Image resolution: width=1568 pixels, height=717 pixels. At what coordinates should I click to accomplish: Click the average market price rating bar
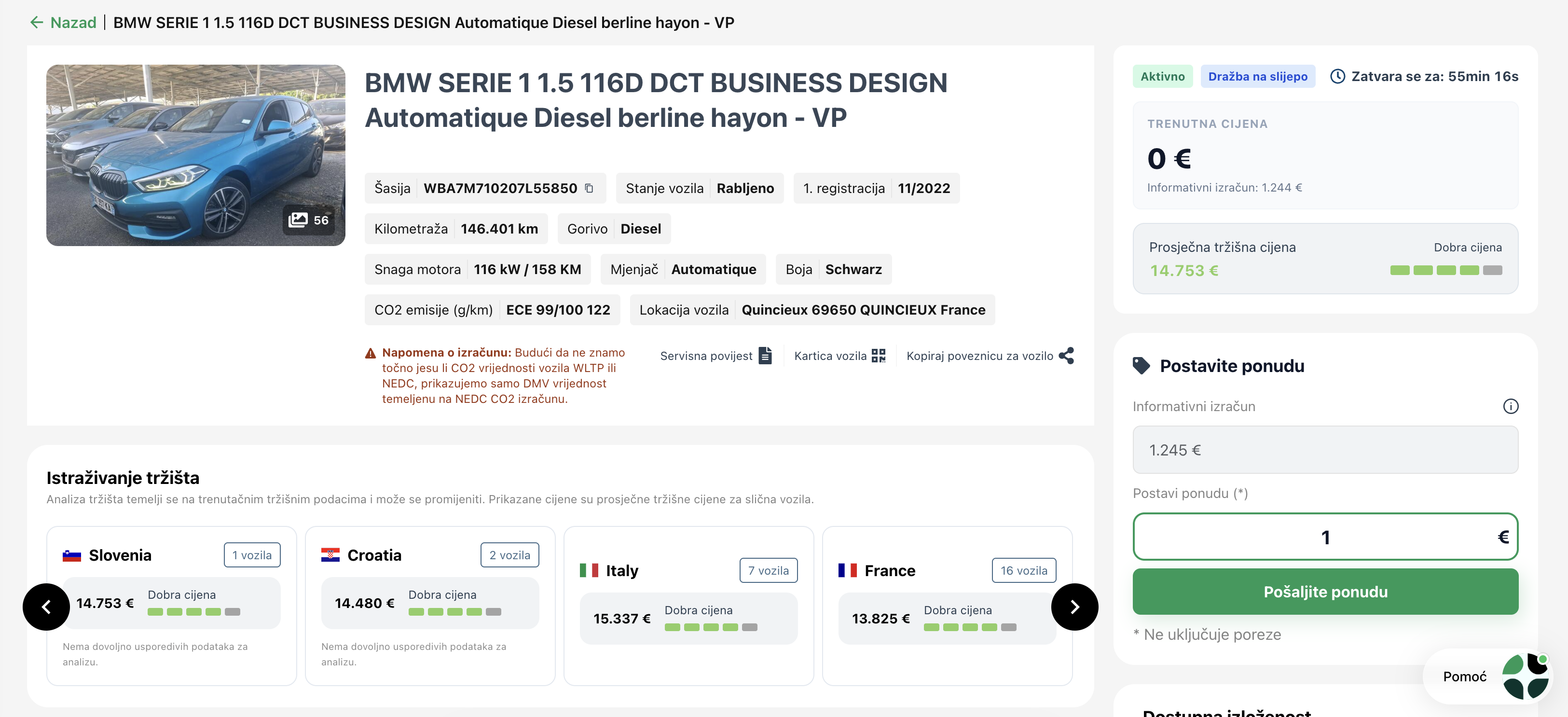(x=1445, y=270)
